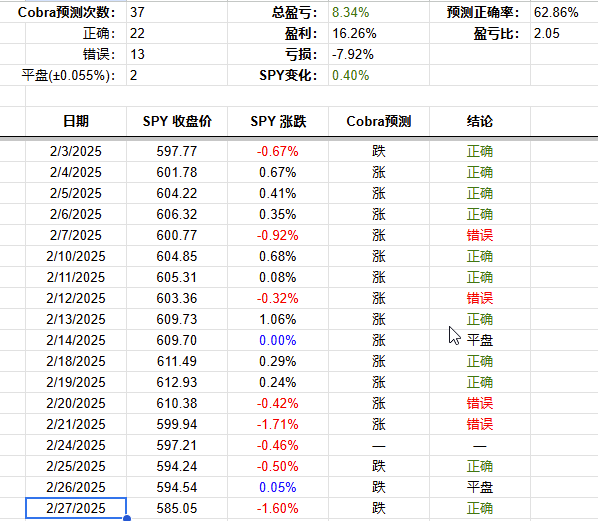This screenshot has width=598, height=521.
Task: Select 平盘 result in the 2/26/2025 row
Action: (x=480, y=487)
